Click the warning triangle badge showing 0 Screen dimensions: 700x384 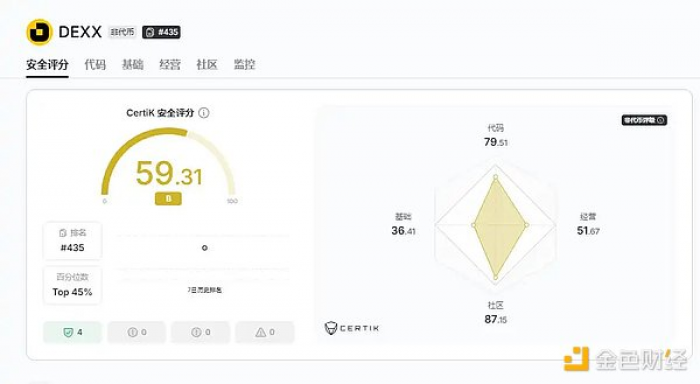[x=265, y=332]
